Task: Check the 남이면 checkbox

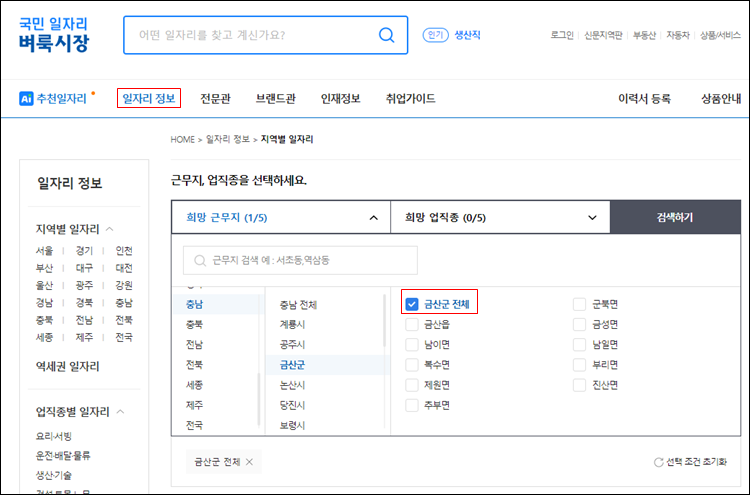Action: coord(412,344)
